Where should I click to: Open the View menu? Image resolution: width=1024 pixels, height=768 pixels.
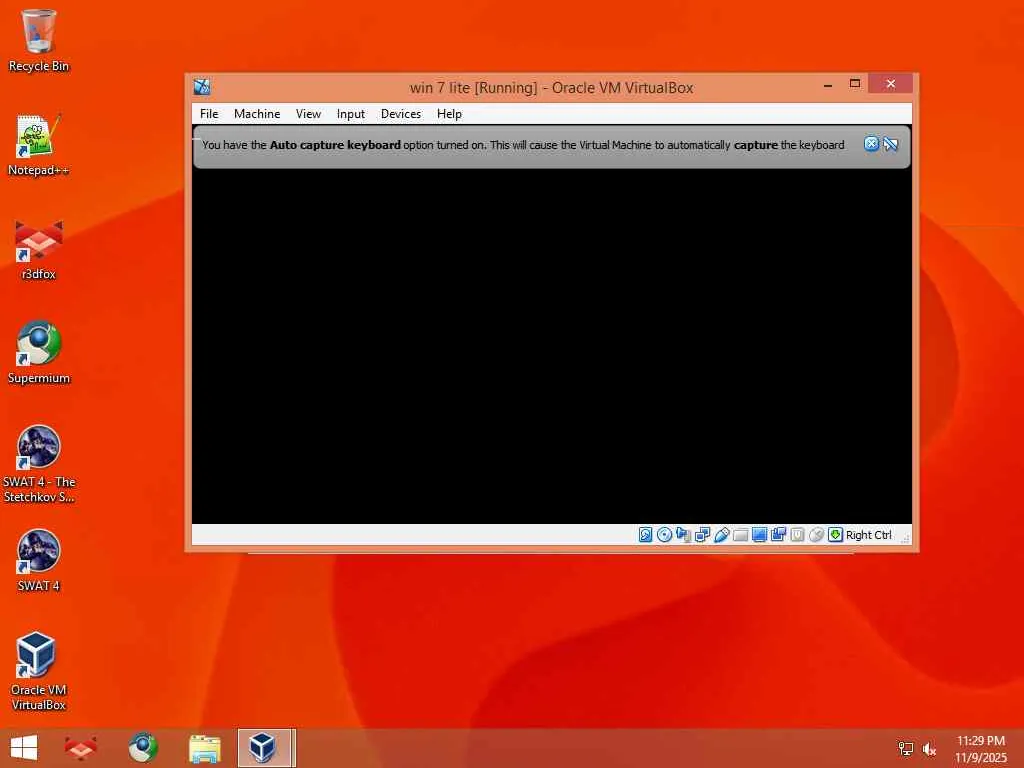pyautogui.click(x=308, y=114)
